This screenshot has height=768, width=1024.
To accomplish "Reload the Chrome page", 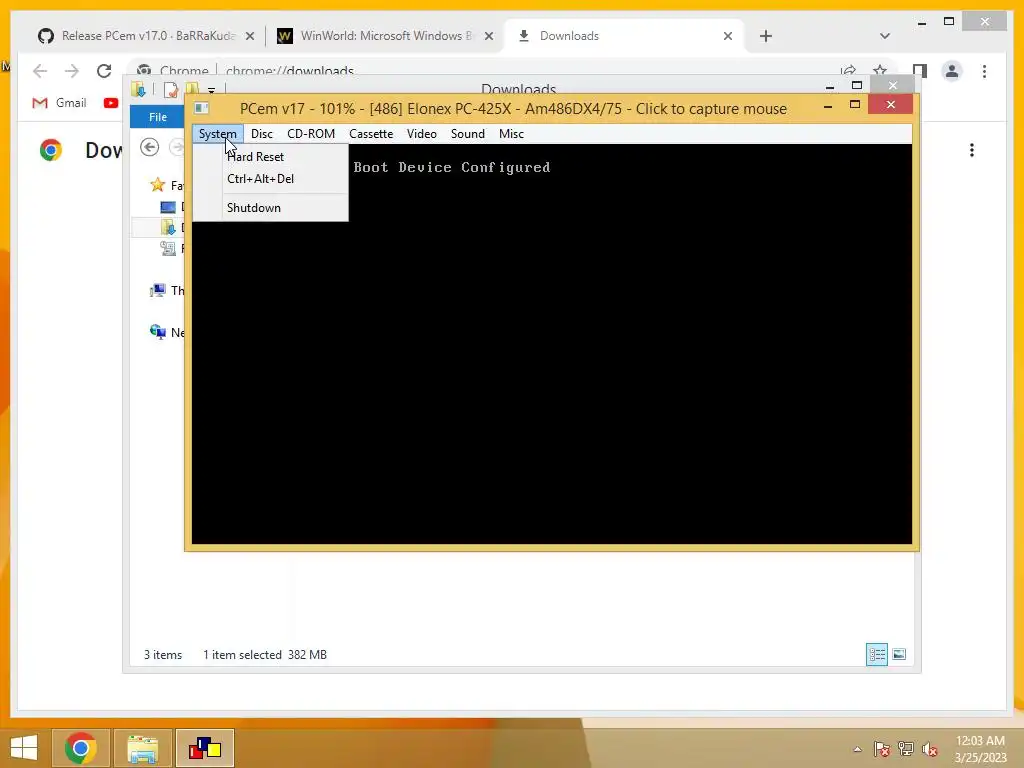I will click(x=104, y=71).
